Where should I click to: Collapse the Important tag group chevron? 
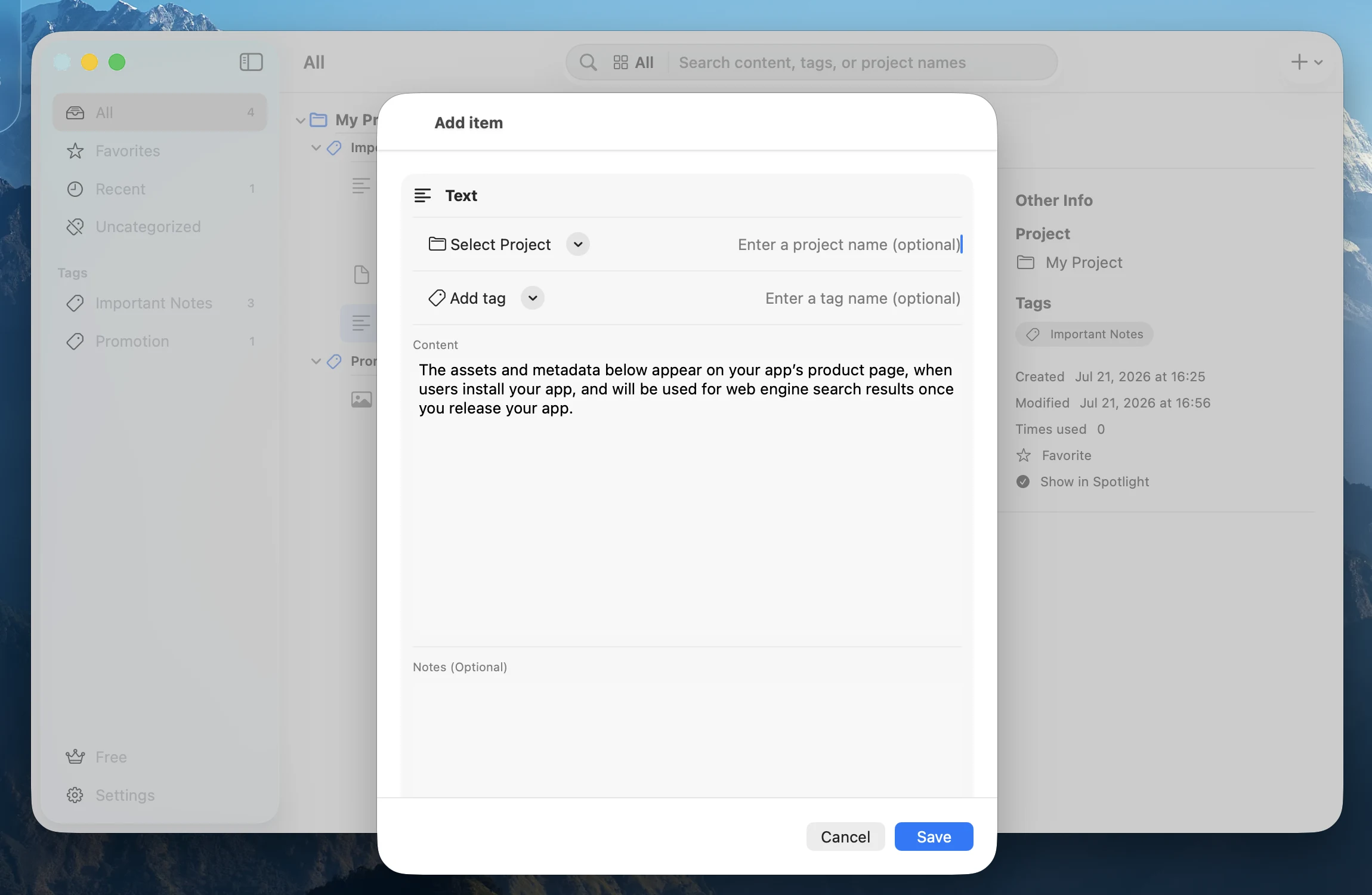click(x=316, y=147)
